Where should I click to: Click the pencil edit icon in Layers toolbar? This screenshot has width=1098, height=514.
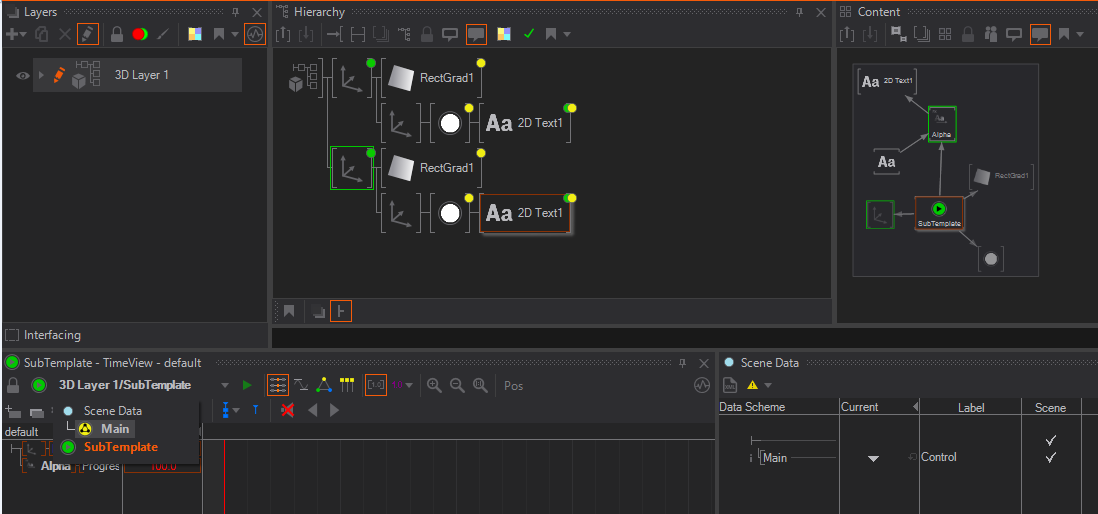point(88,34)
